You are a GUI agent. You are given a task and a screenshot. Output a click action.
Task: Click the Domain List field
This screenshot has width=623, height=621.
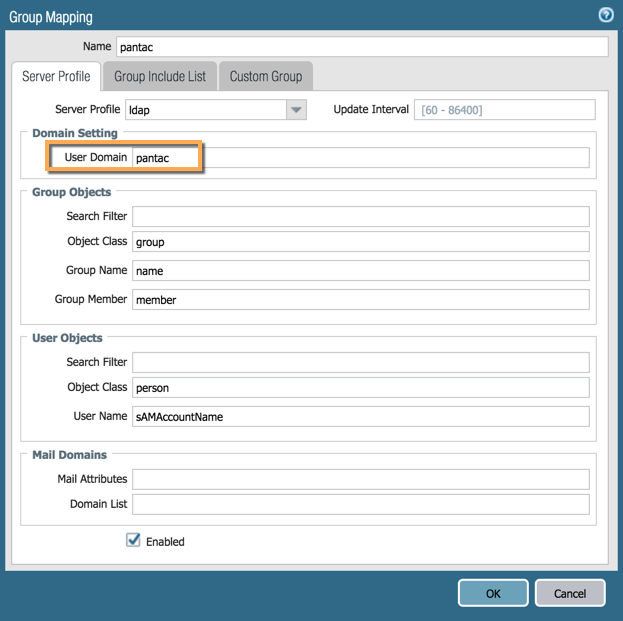pyautogui.click(x=361, y=504)
